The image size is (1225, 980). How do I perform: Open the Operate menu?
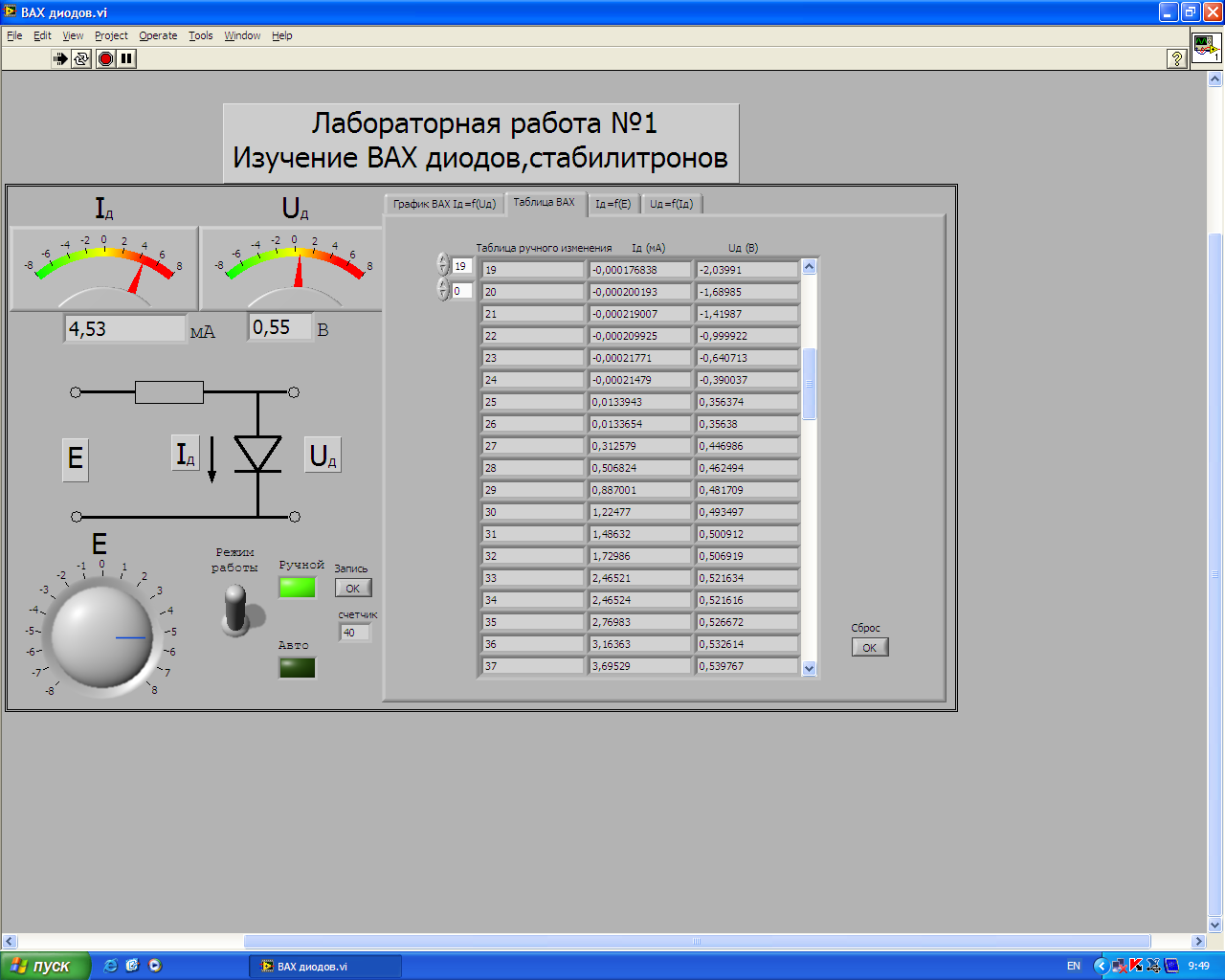pyautogui.click(x=158, y=35)
